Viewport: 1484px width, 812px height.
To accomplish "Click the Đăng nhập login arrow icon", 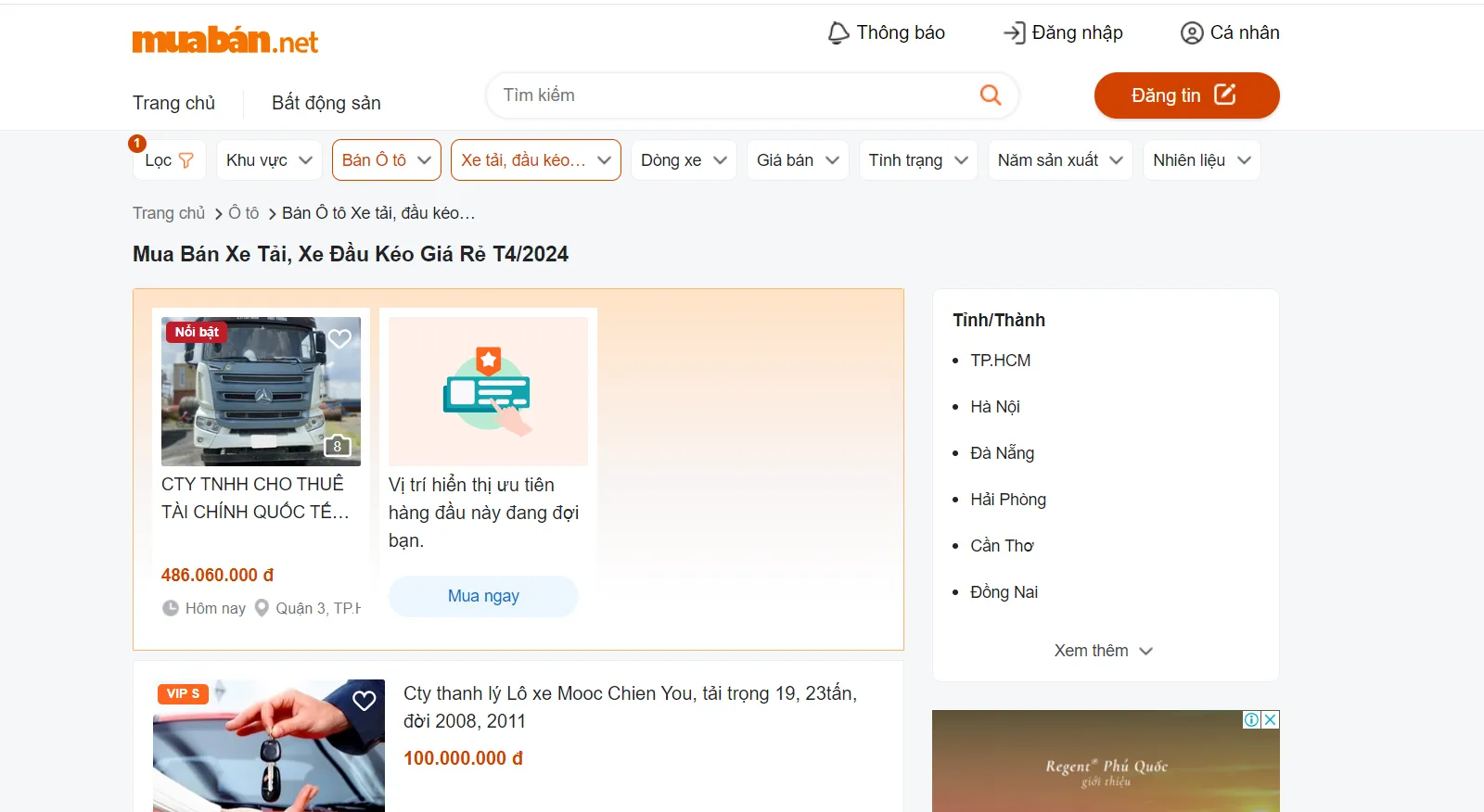I will [1014, 33].
